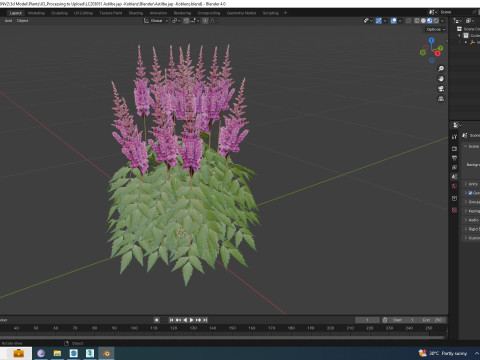Select rendered viewport shading
Viewport: 480px width, 360px height.
[x=436, y=21]
